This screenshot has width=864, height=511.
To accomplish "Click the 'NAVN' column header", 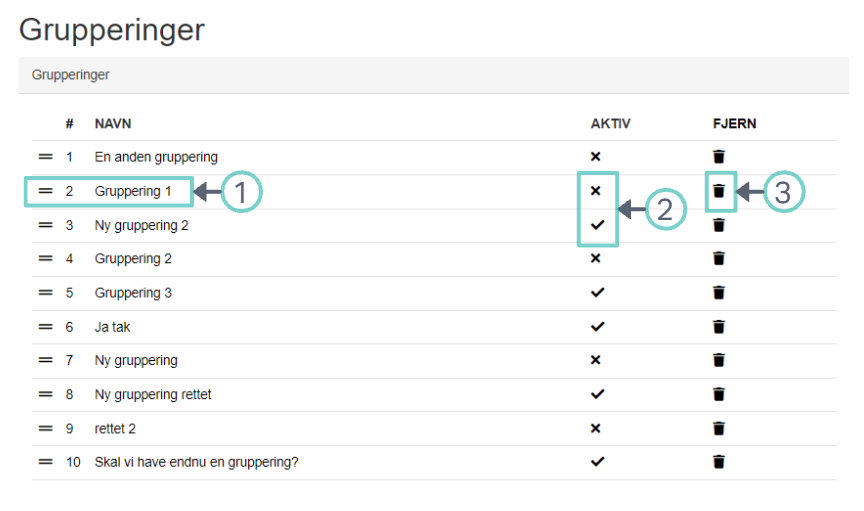I will 113,124.
